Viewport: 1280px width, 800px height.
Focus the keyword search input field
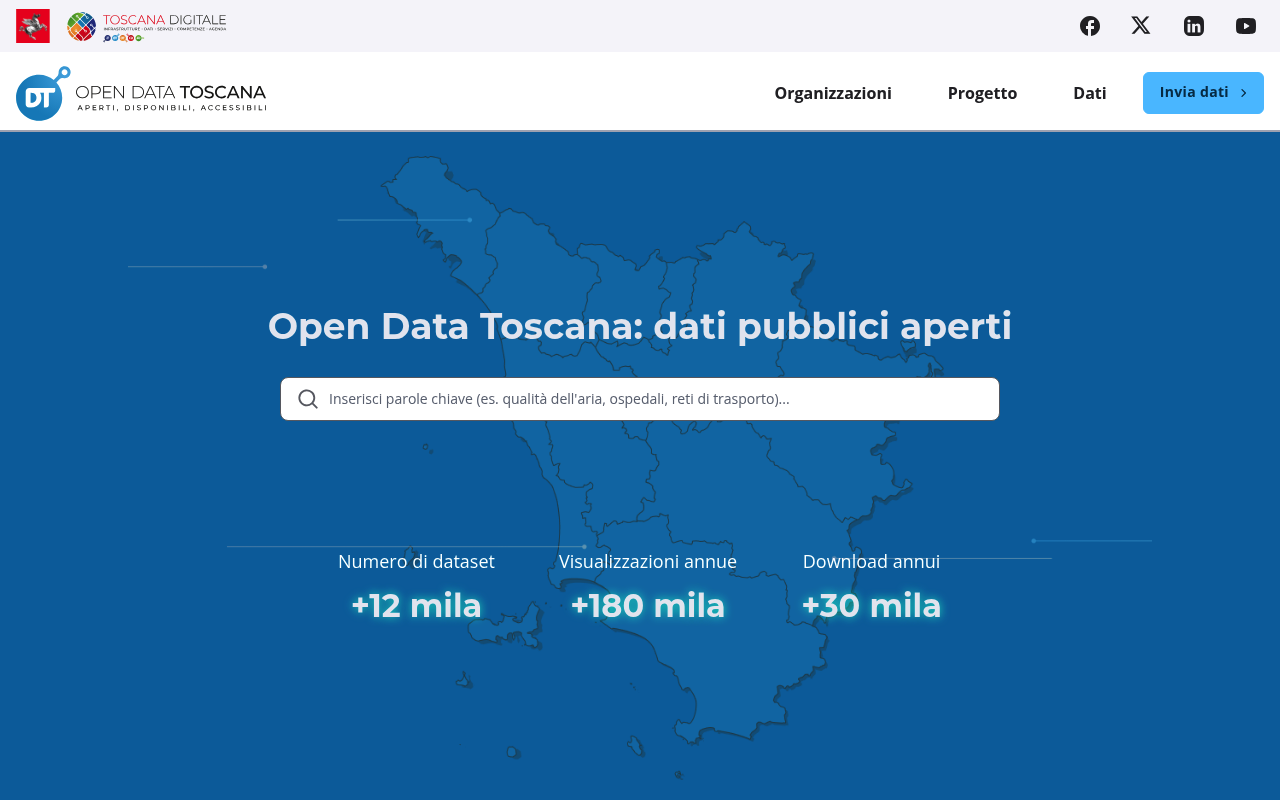pyautogui.click(x=640, y=399)
